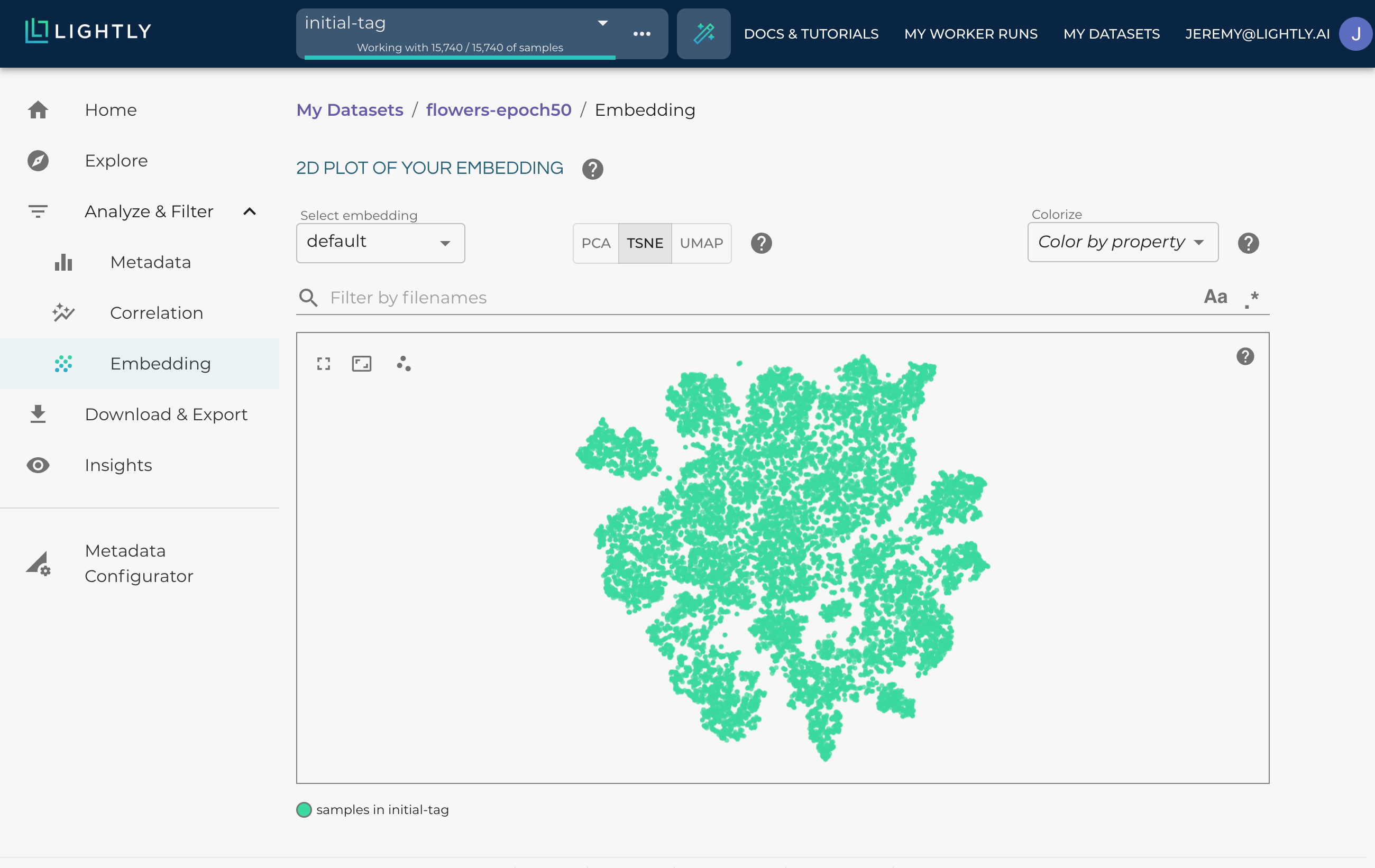The image size is (1375, 868).
Task: Toggle regex filter option
Action: pyautogui.click(x=1251, y=298)
